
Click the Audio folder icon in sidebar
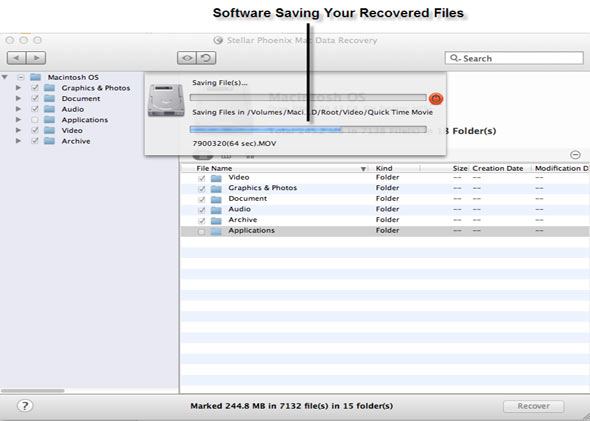[x=49, y=109]
